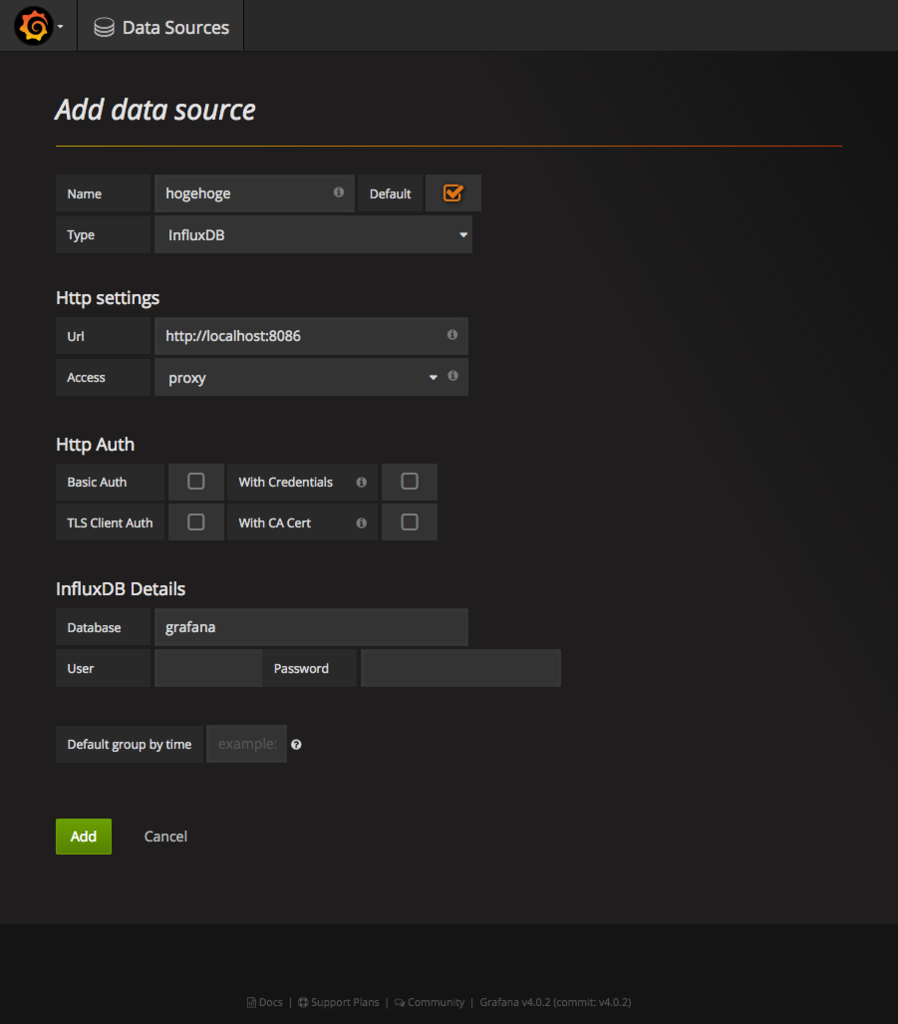Click the info icon in Name field
The image size is (898, 1024).
(x=338, y=192)
